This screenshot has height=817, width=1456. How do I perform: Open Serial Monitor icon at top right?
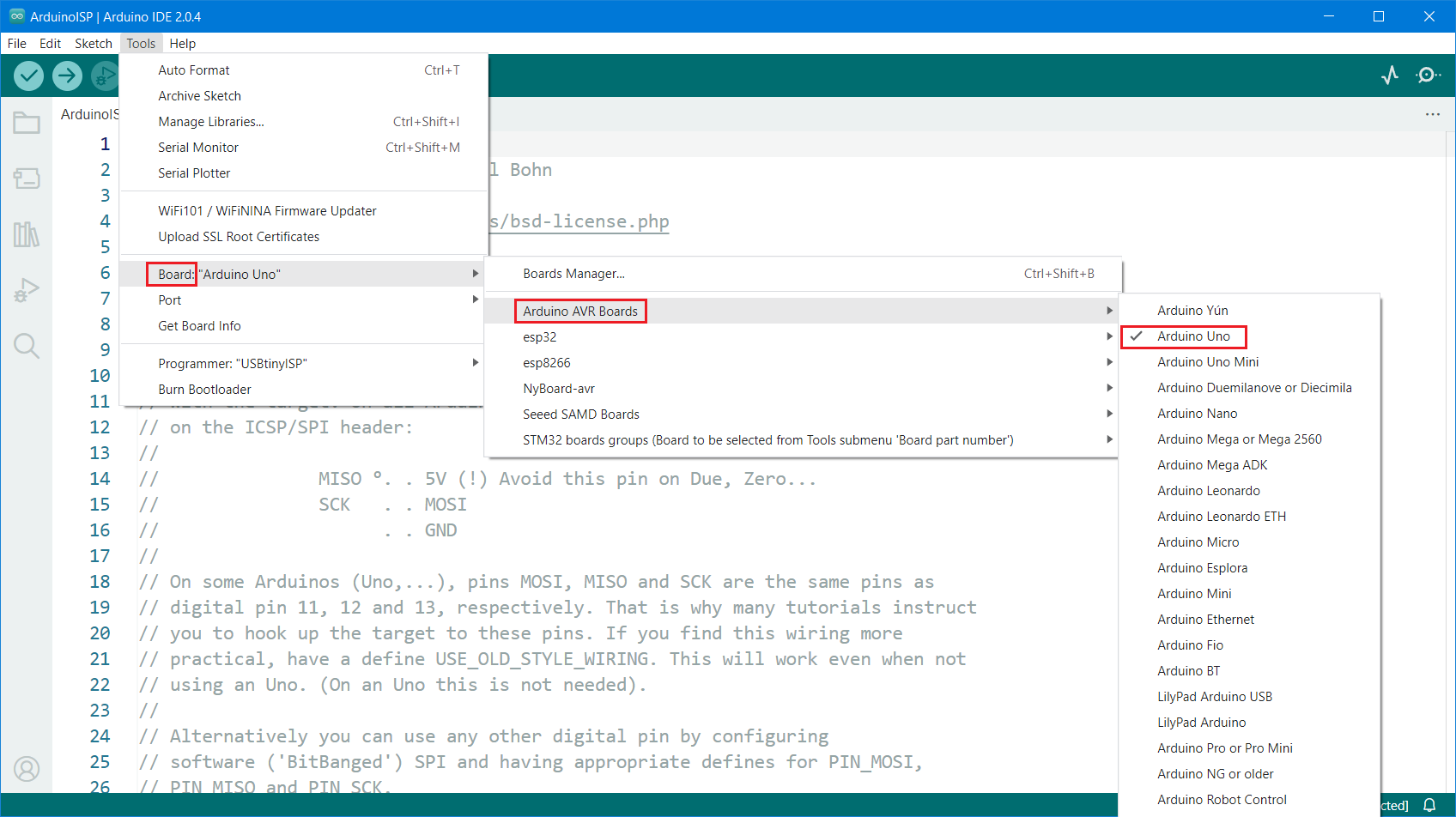(x=1428, y=76)
